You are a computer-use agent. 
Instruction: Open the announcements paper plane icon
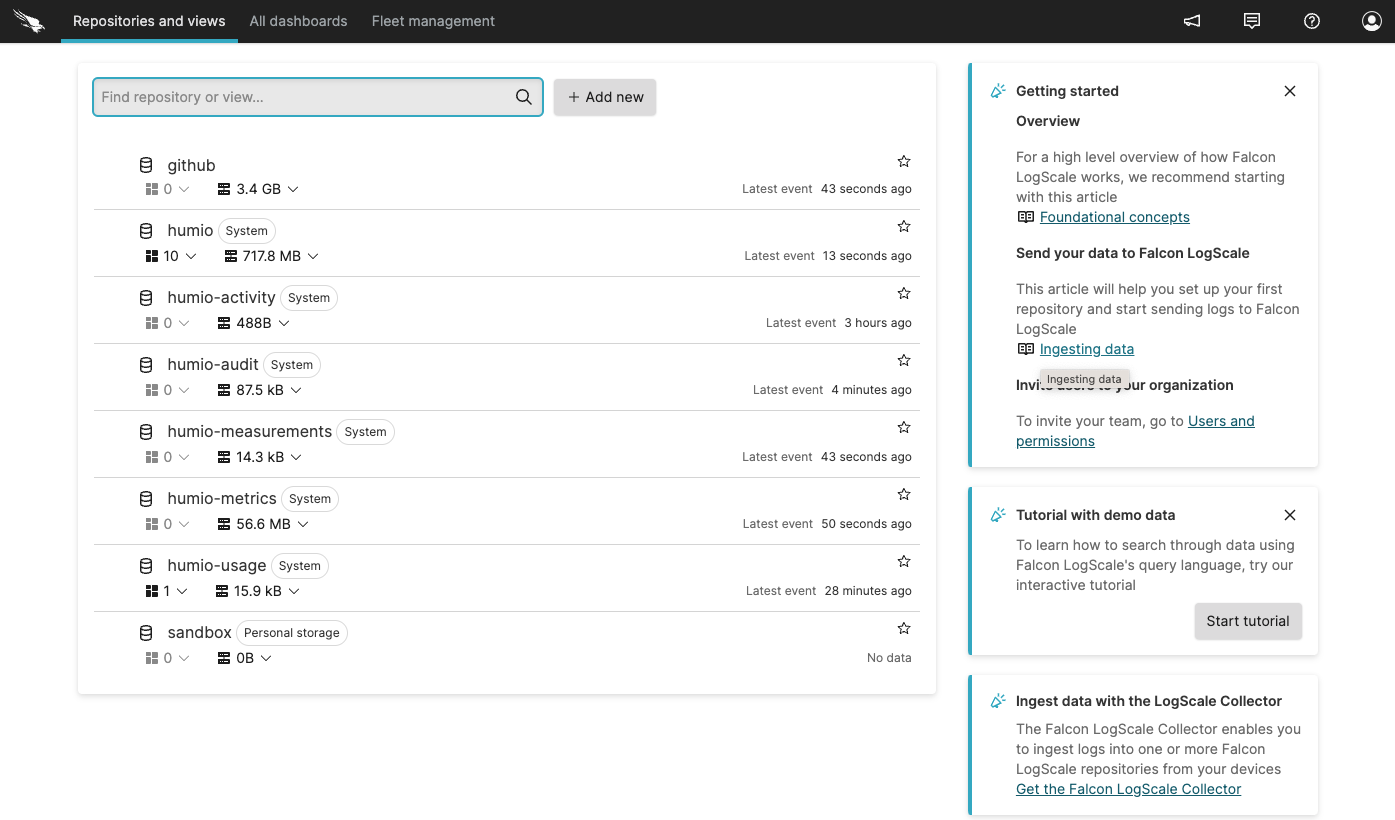pos(1191,20)
